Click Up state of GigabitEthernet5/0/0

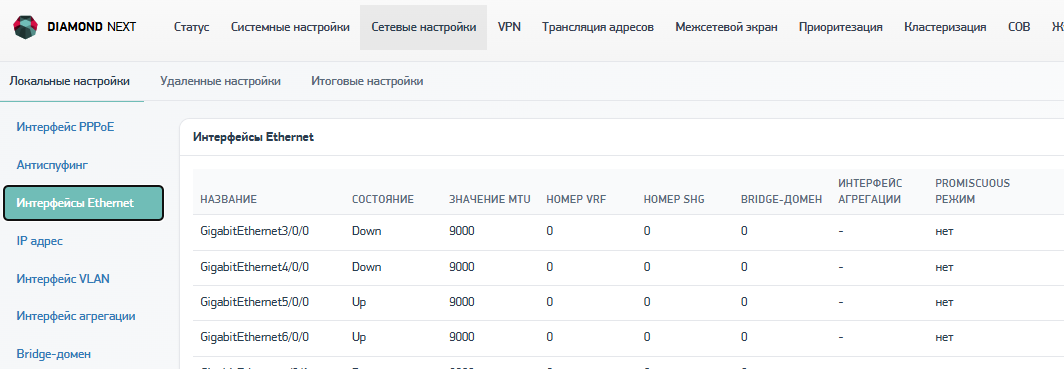[x=359, y=303]
